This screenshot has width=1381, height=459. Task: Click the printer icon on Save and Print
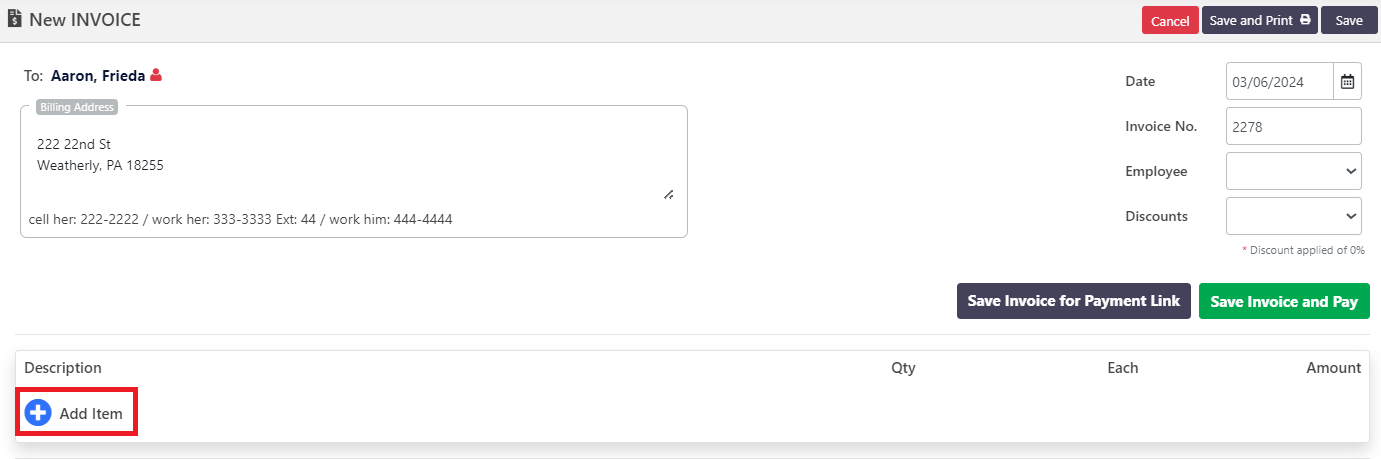tap(1305, 20)
